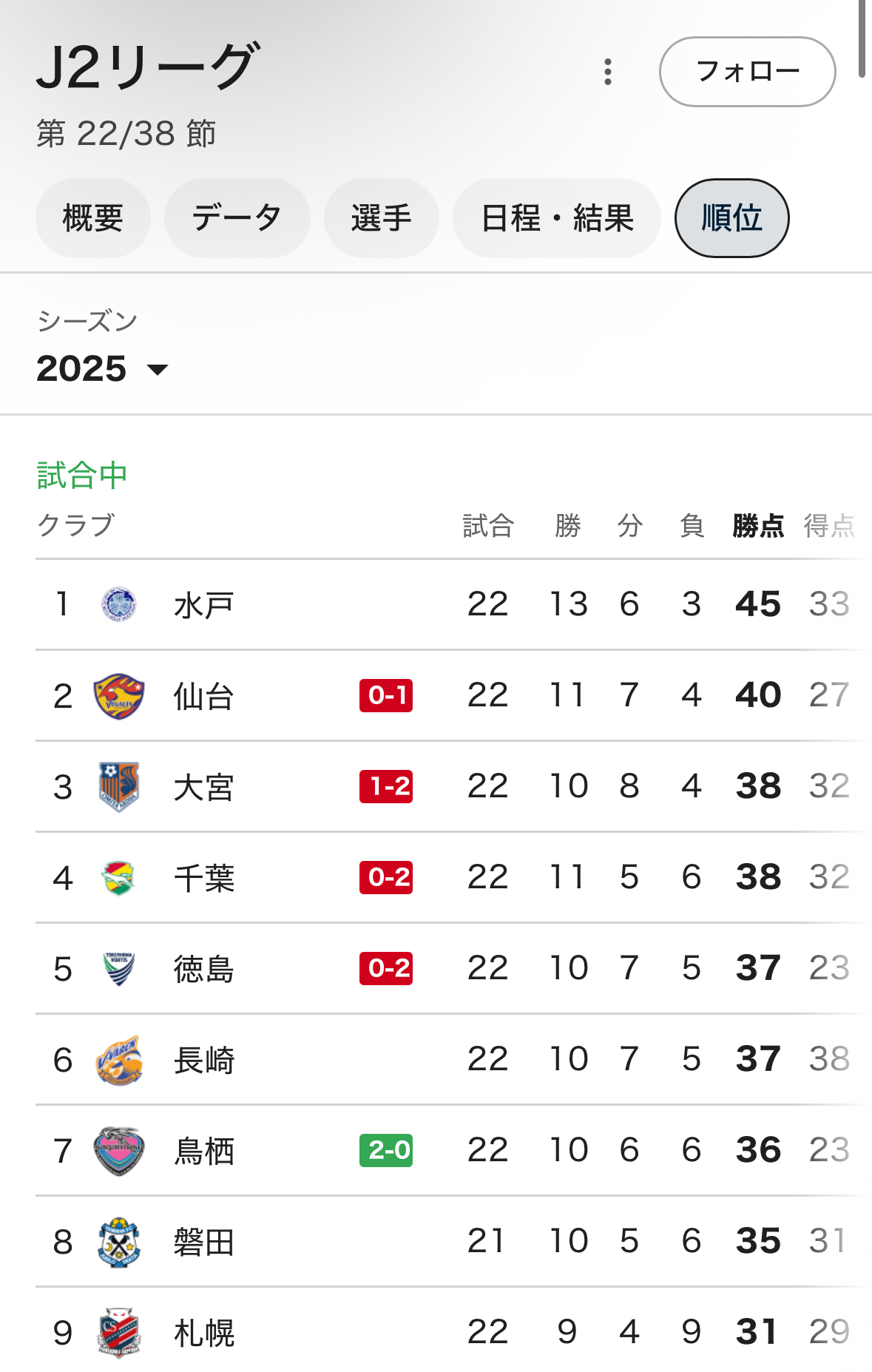Click the Consadole Sapporo (札幌) club crest
Viewport: 872px width, 1372px height.
[118, 1333]
